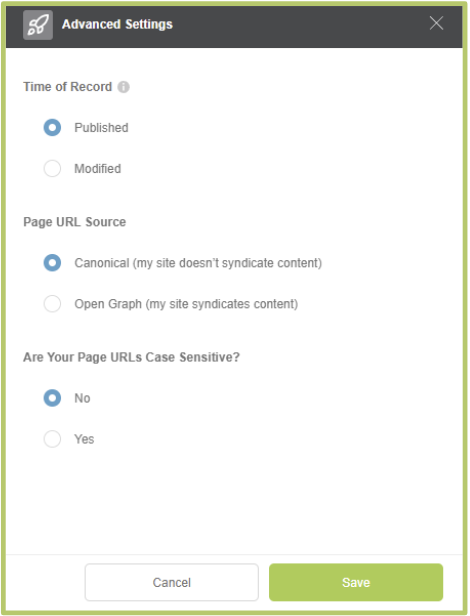This screenshot has width=470, height=616.
Task: Select the Yes radio button for case sensitivity
Action: pos(52,439)
